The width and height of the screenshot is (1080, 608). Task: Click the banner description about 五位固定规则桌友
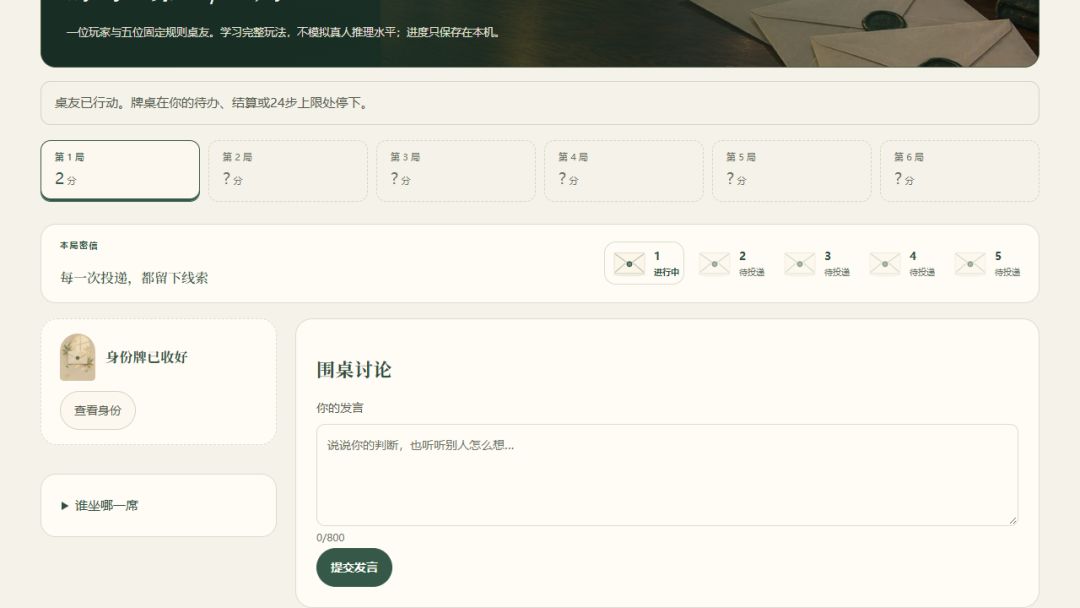(x=283, y=32)
